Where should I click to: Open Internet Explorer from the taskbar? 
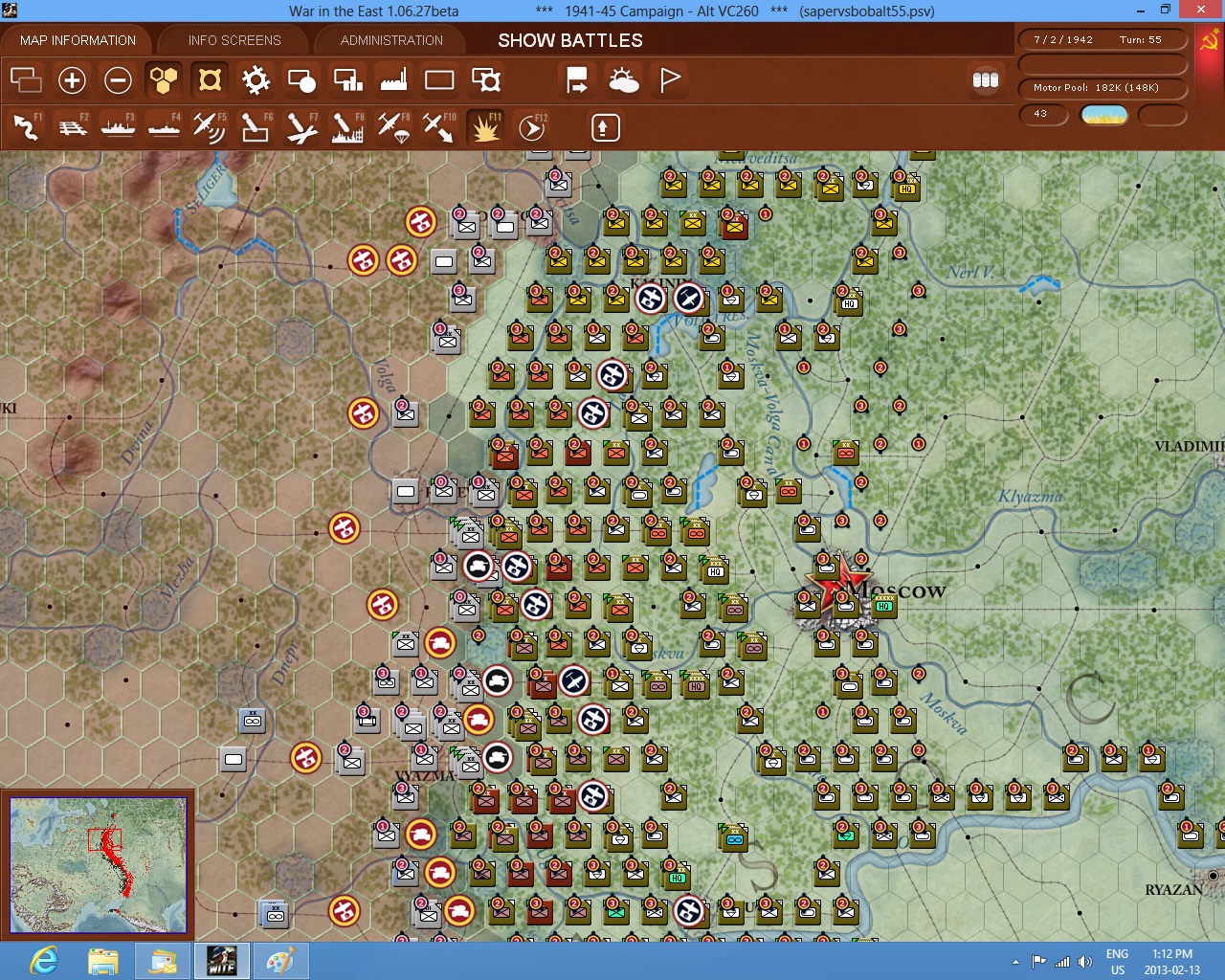click(x=44, y=960)
